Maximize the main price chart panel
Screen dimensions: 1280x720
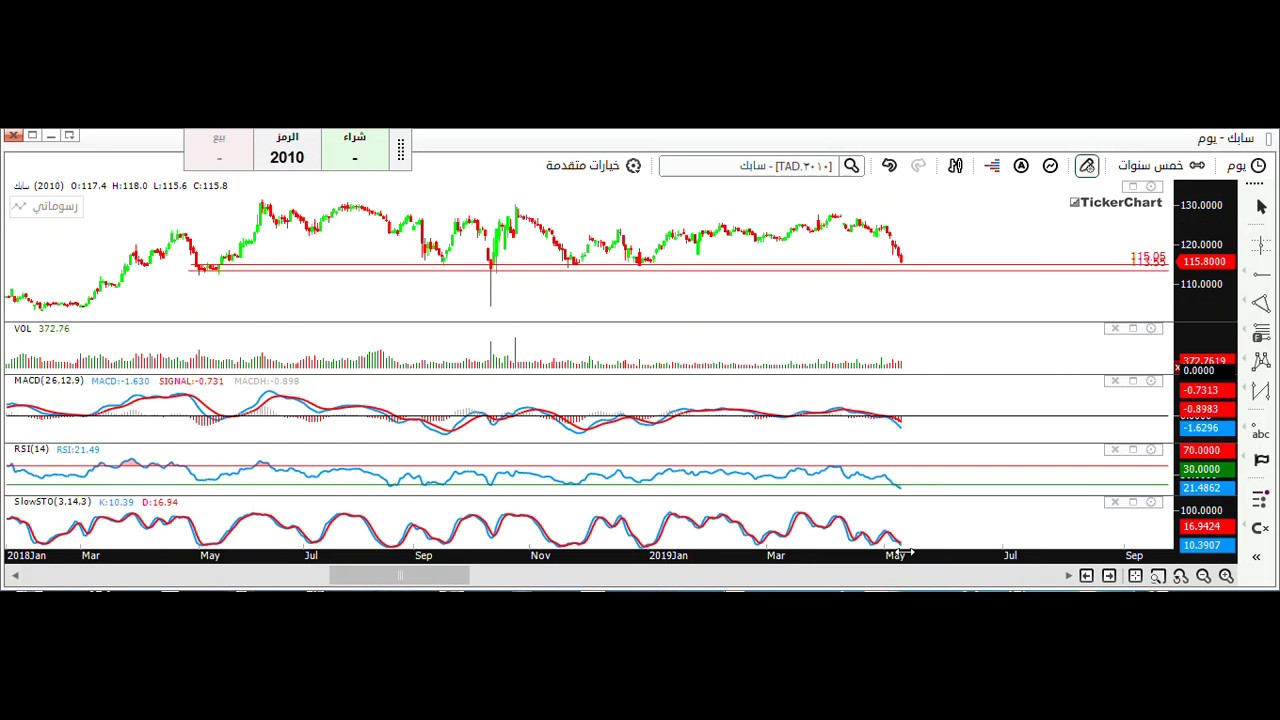tap(1133, 186)
